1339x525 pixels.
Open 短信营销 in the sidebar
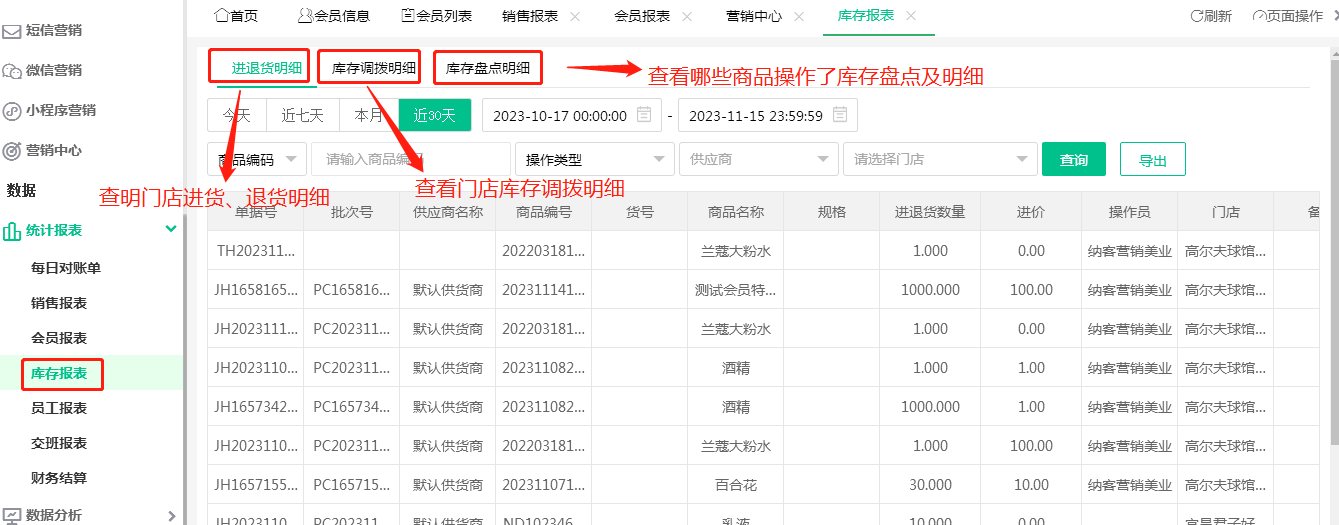point(54,31)
